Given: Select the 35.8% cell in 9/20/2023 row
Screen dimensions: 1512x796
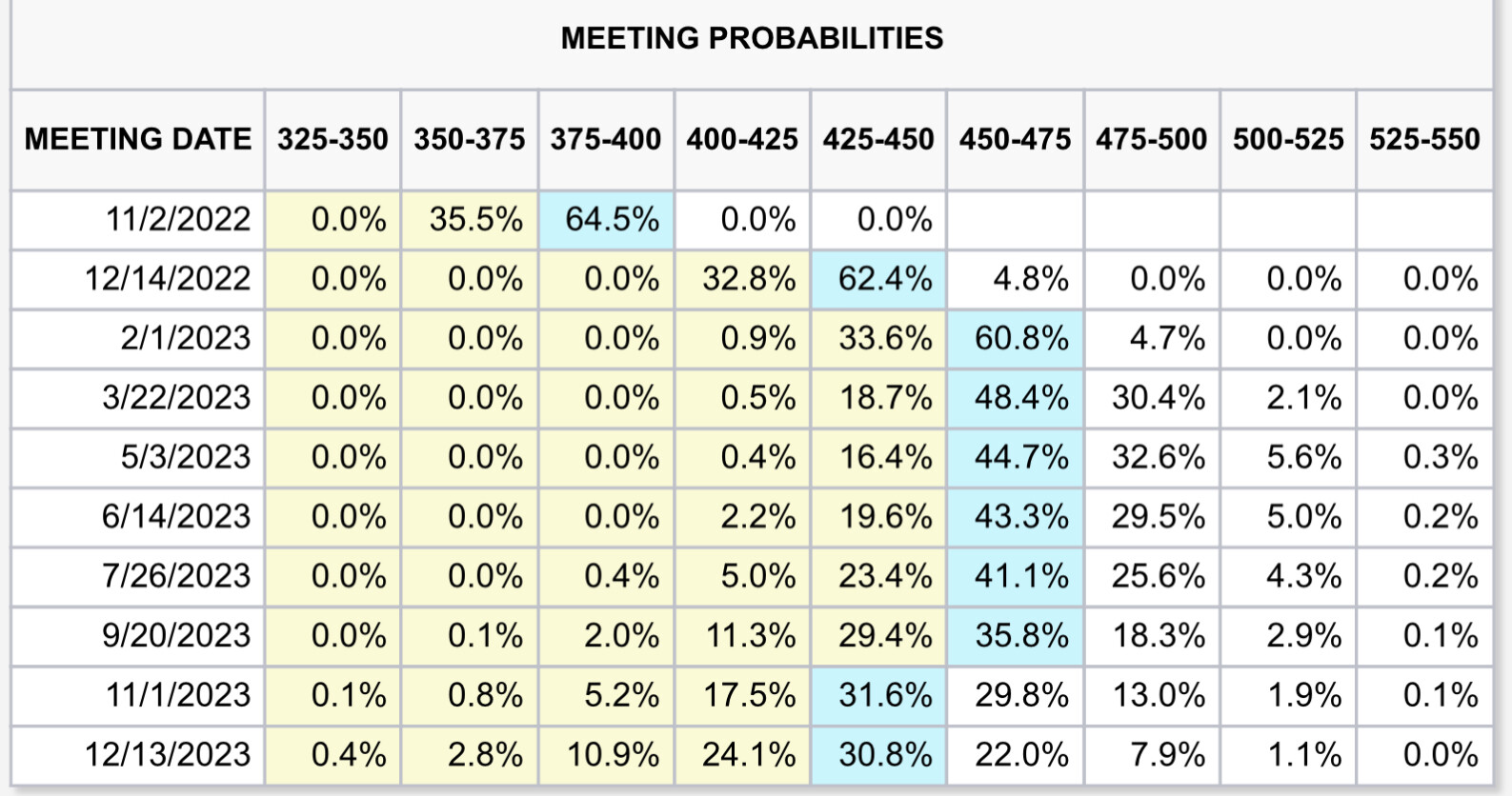Looking at the screenshot, I should (1021, 635).
